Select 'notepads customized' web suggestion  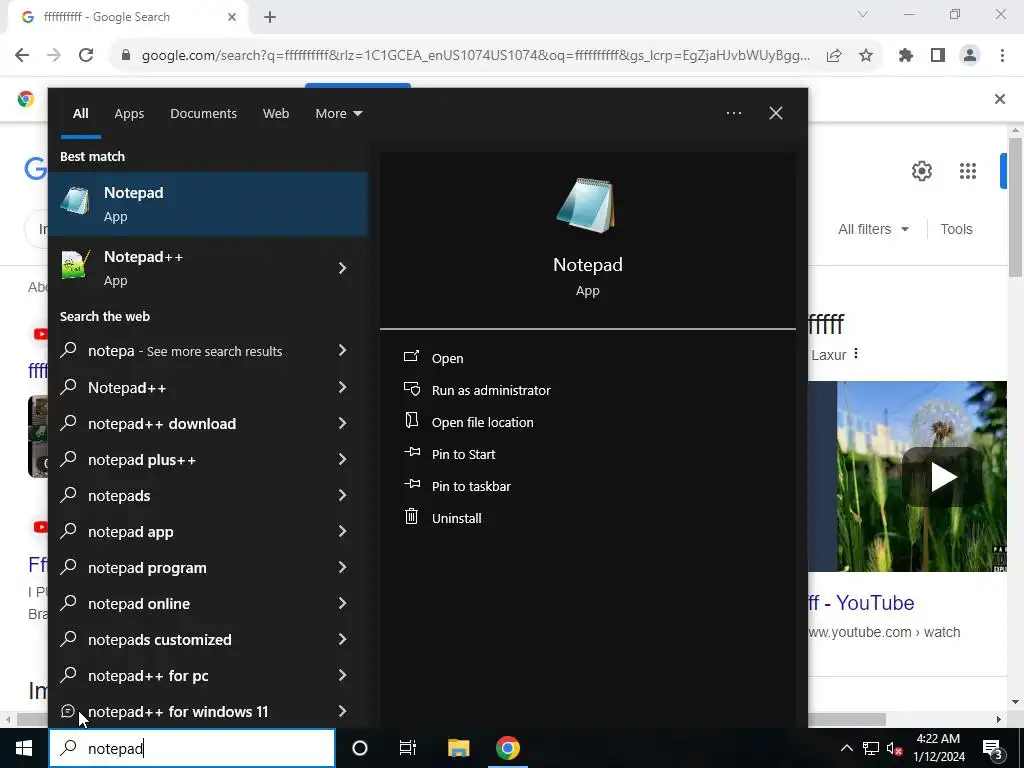208,639
